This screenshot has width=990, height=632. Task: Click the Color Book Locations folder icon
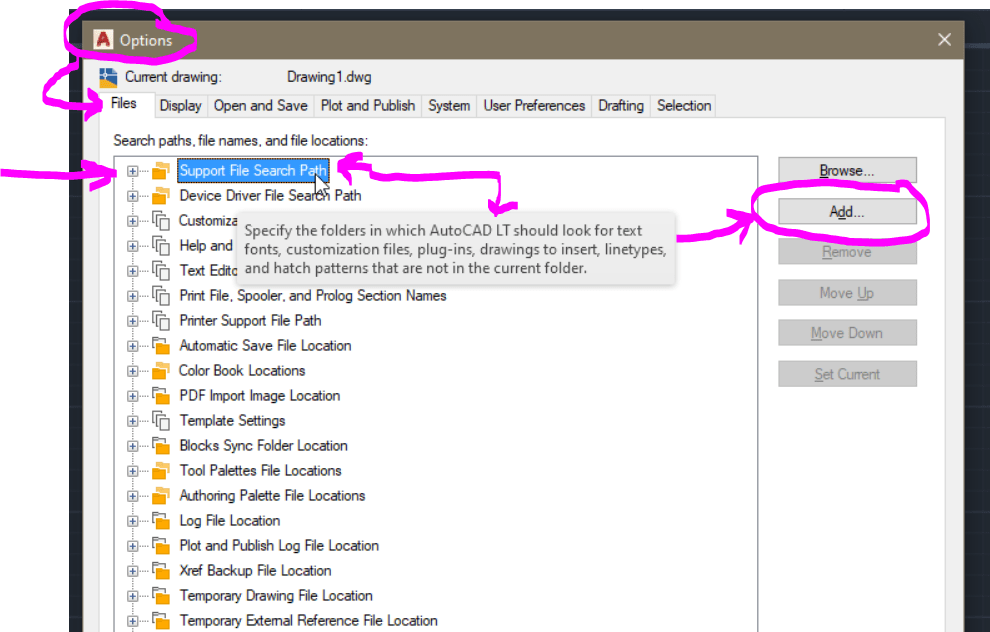coord(161,370)
